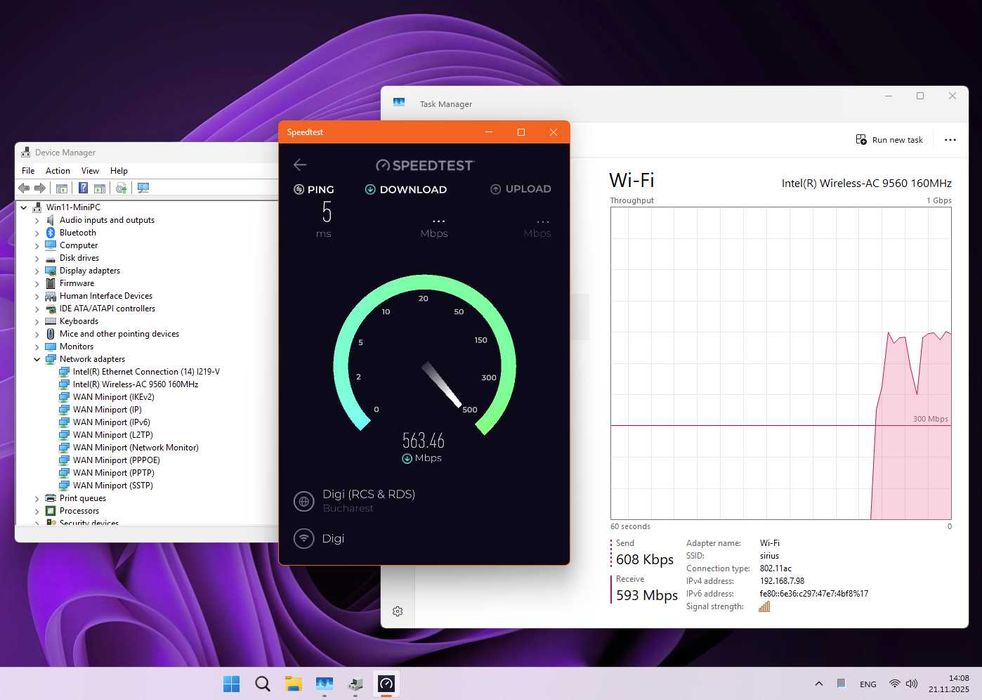Click the Run new task label
This screenshot has width=982, height=700.
(x=897, y=140)
